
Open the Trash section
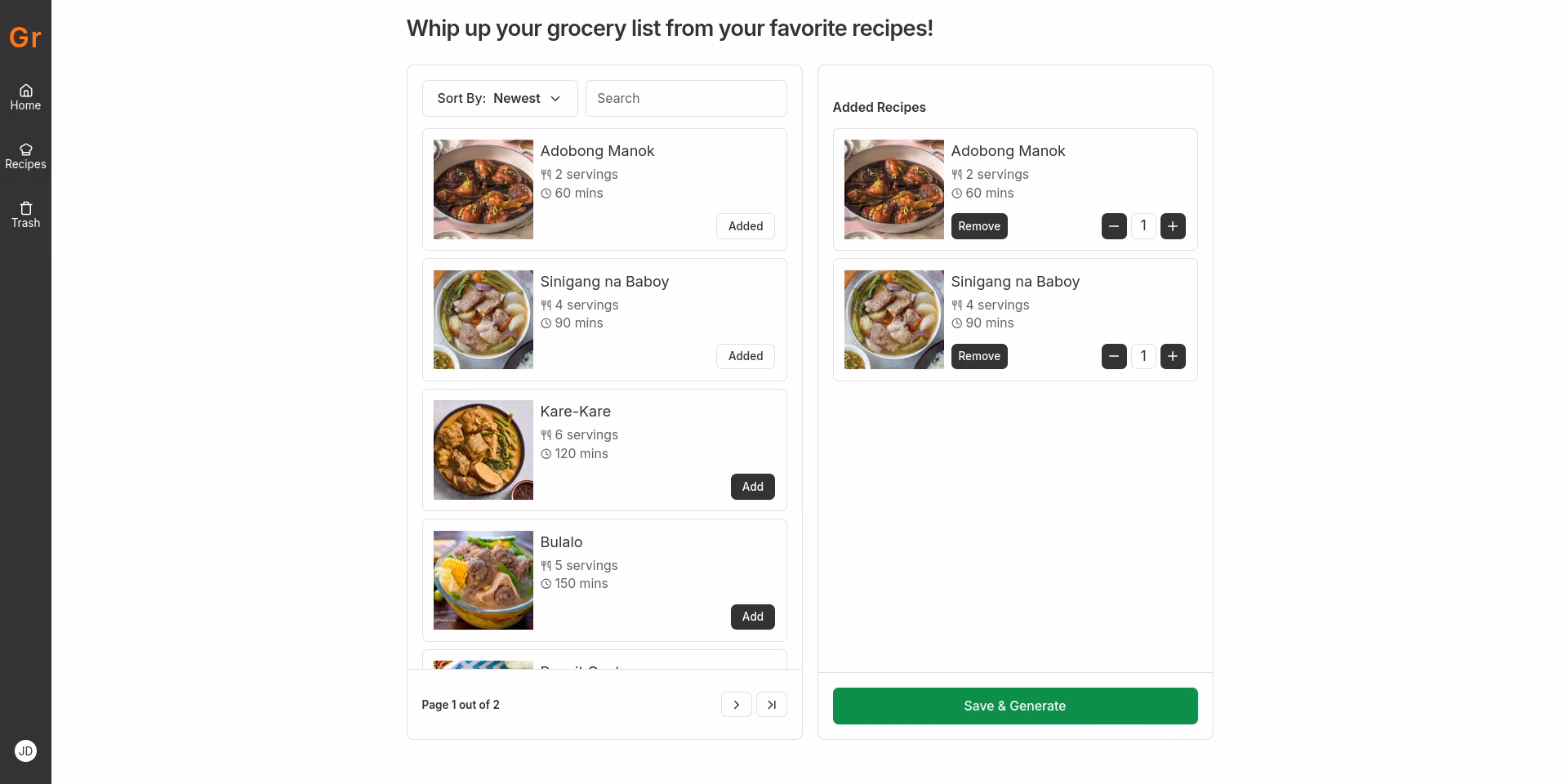pos(25,215)
